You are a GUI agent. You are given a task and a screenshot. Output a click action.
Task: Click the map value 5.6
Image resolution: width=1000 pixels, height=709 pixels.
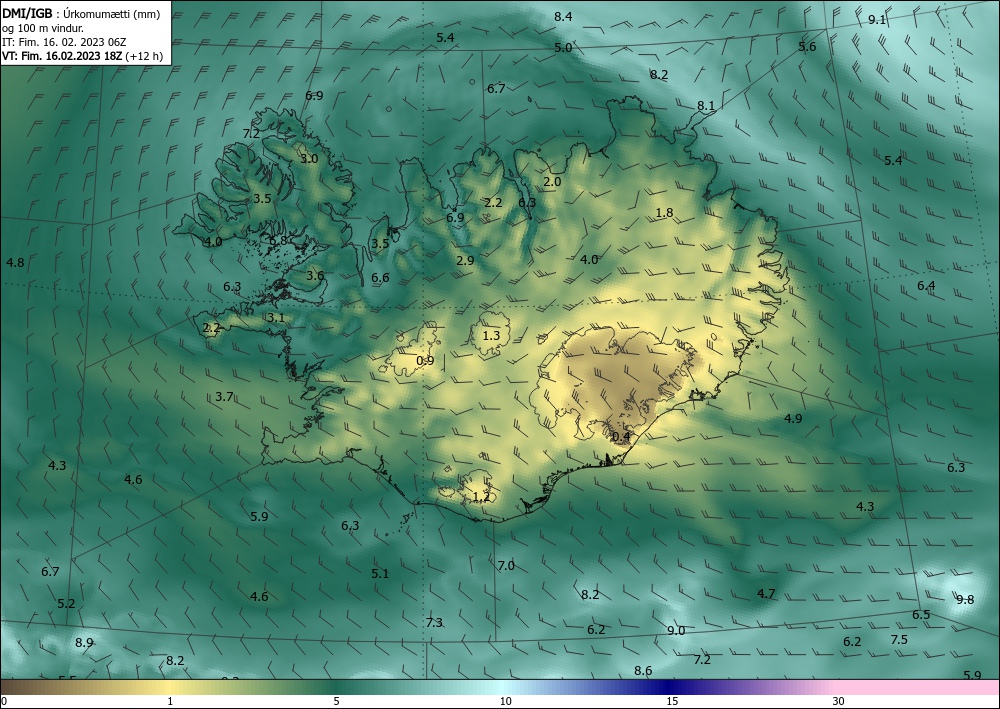click(807, 47)
